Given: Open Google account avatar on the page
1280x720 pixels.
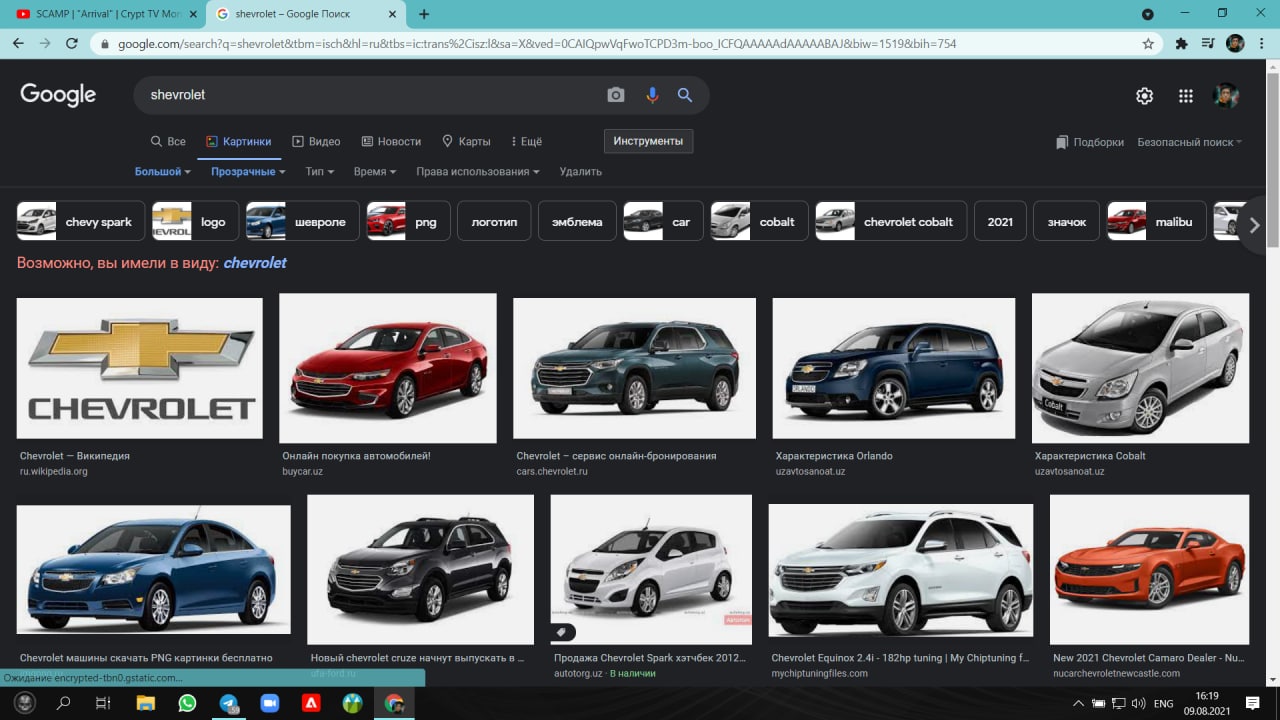Looking at the screenshot, I should pyautogui.click(x=1226, y=96).
